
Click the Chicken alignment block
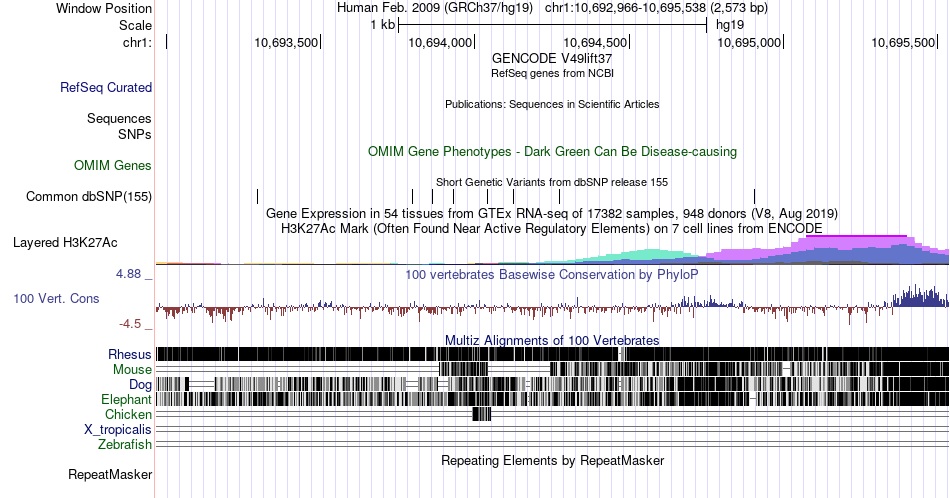pos(482,414)
